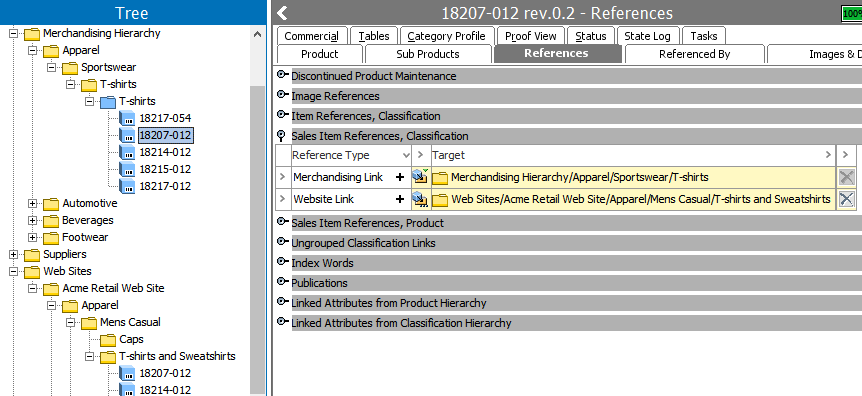Expand Discontinued Product Maintenance section
This screenshot has height=396, width=862.
coord(283,75)
